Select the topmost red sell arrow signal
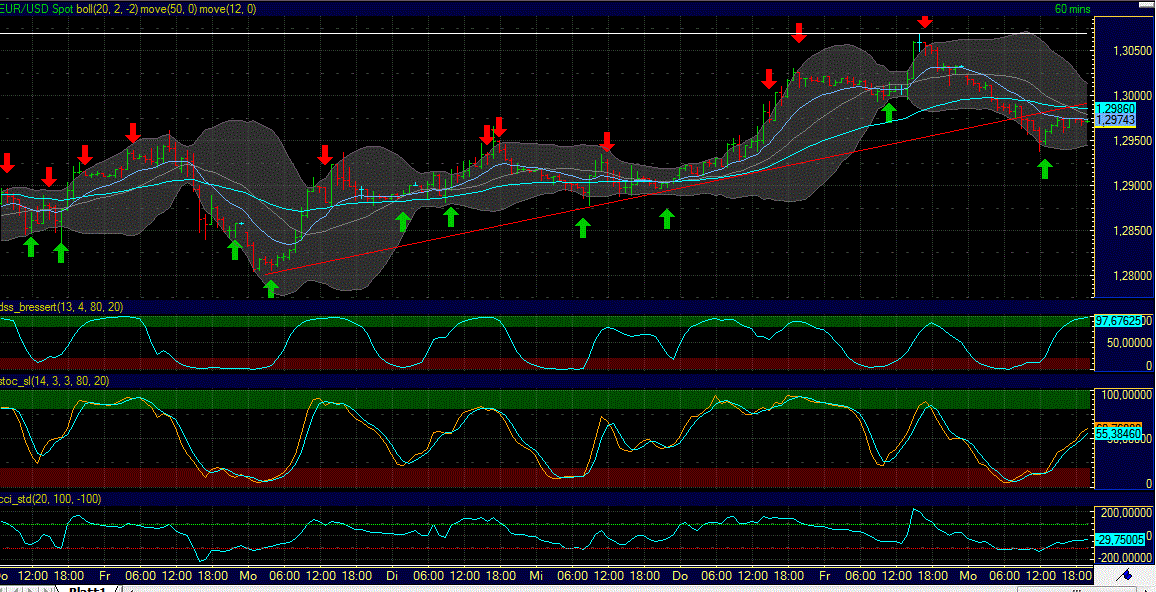The width and height of the screenshot is (1156, 592). (x=924, y=21)
